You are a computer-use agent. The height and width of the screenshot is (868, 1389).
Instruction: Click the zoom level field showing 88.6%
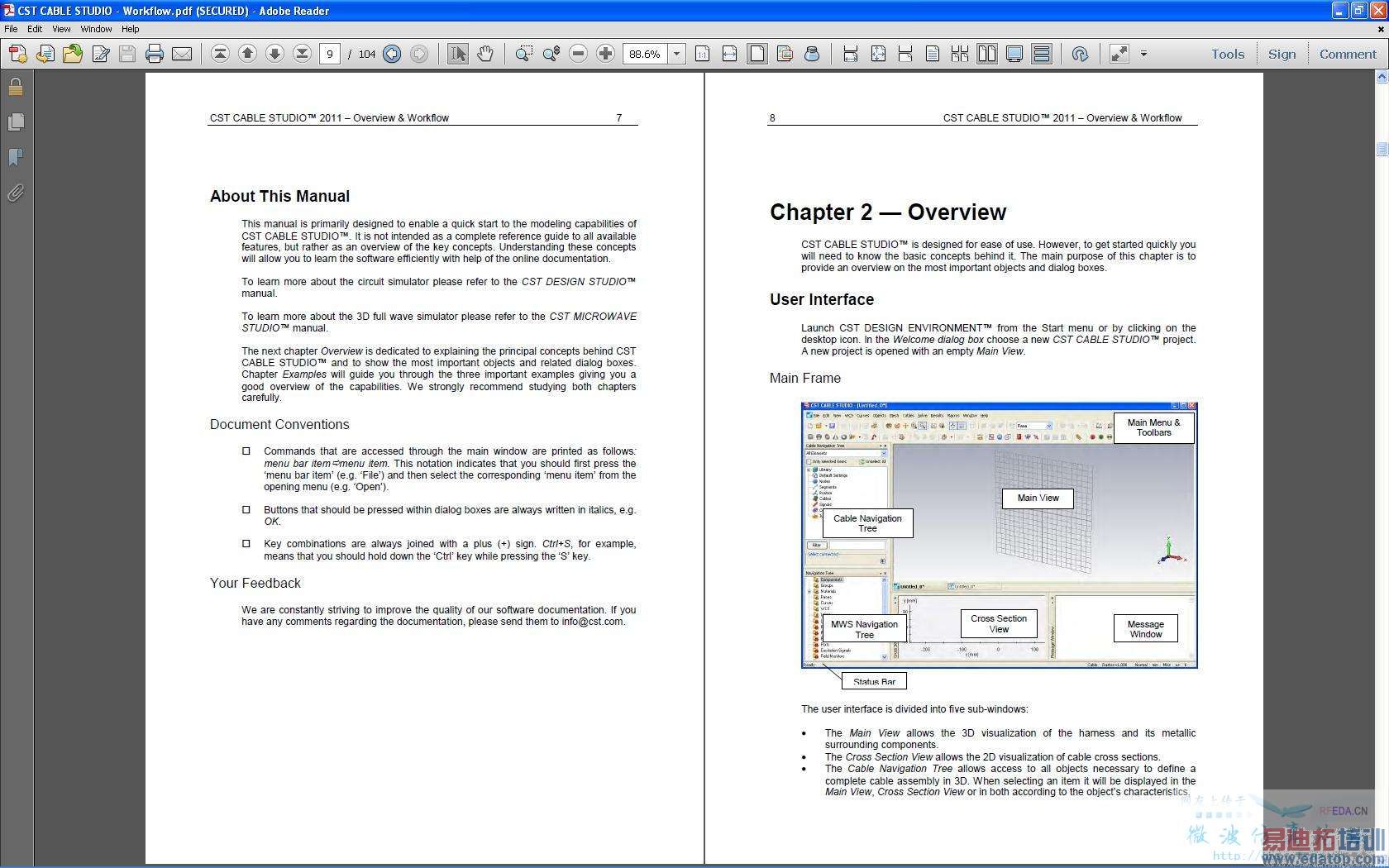tap(645, 54)
